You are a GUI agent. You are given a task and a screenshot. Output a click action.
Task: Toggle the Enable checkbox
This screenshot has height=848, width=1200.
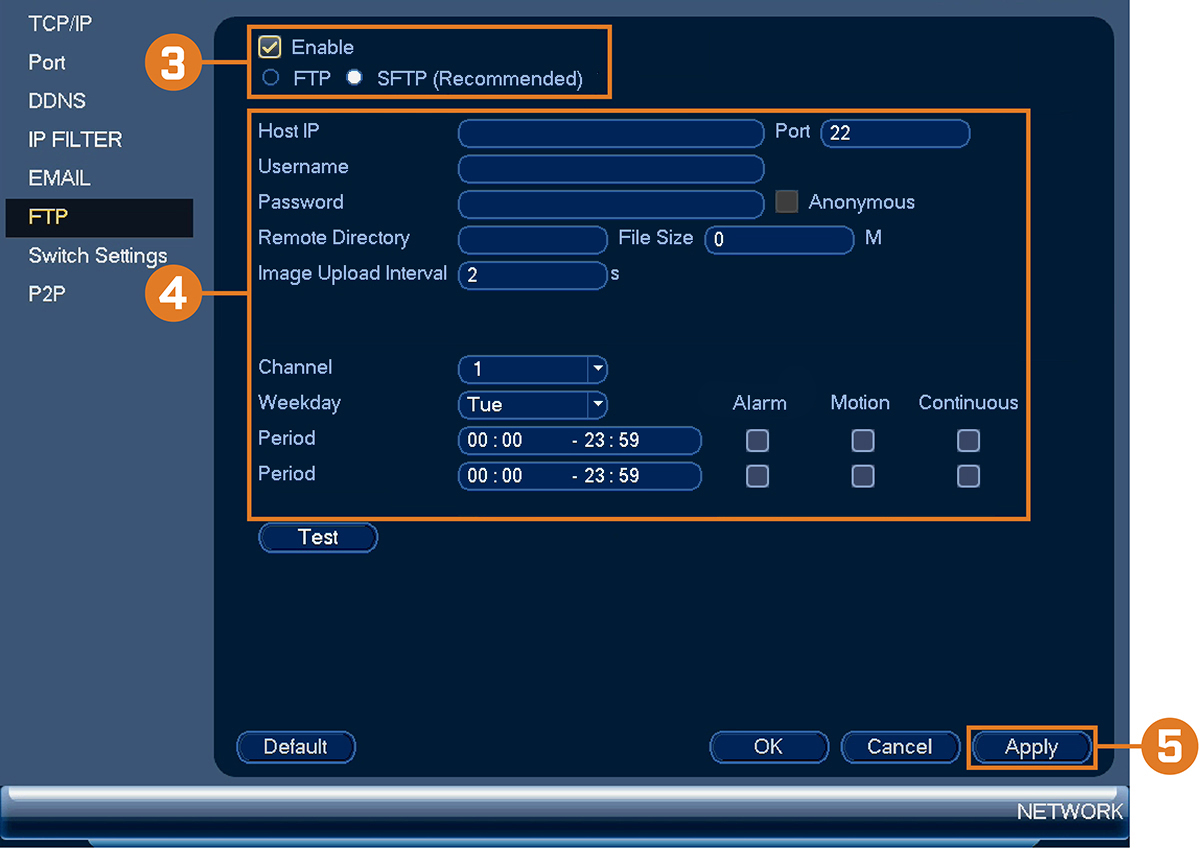[x=269, y=47]
